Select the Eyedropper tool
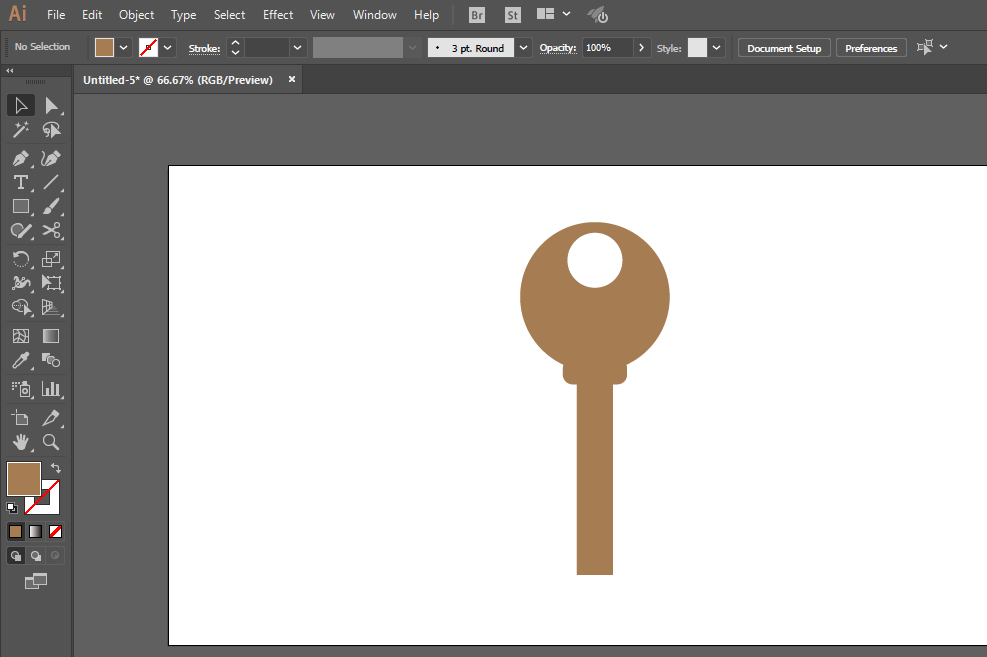The height and width of the screenshot is (657, 987). [x=20, y=361]
